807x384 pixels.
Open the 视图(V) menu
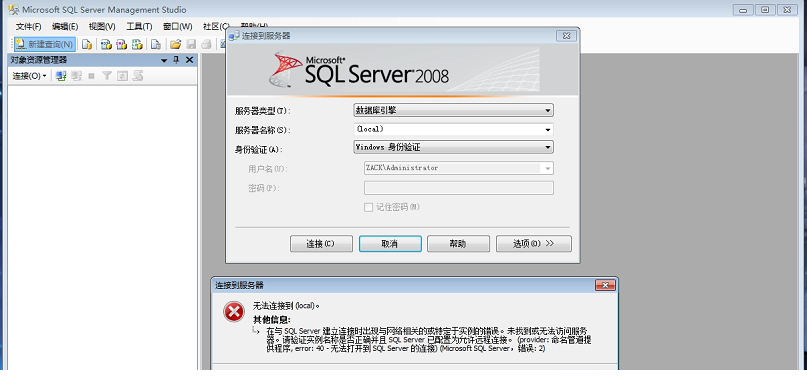pyautogui.click(x=102, y=26)
